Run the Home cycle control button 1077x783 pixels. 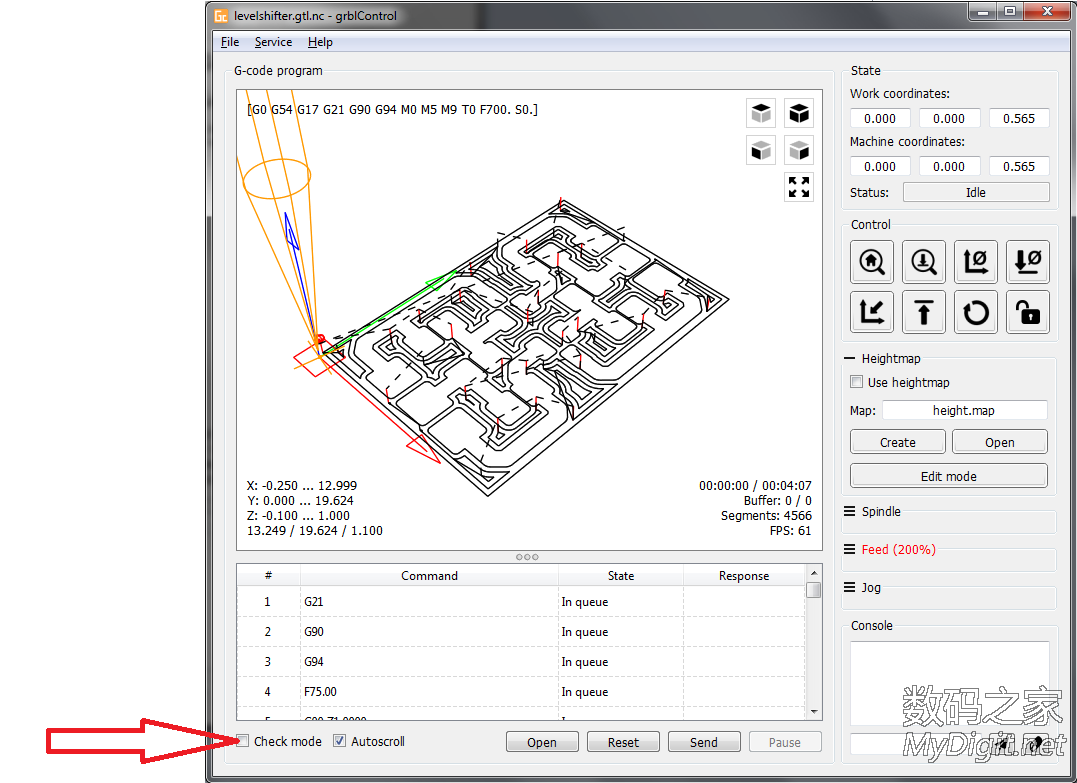click(x=872, y=262)
